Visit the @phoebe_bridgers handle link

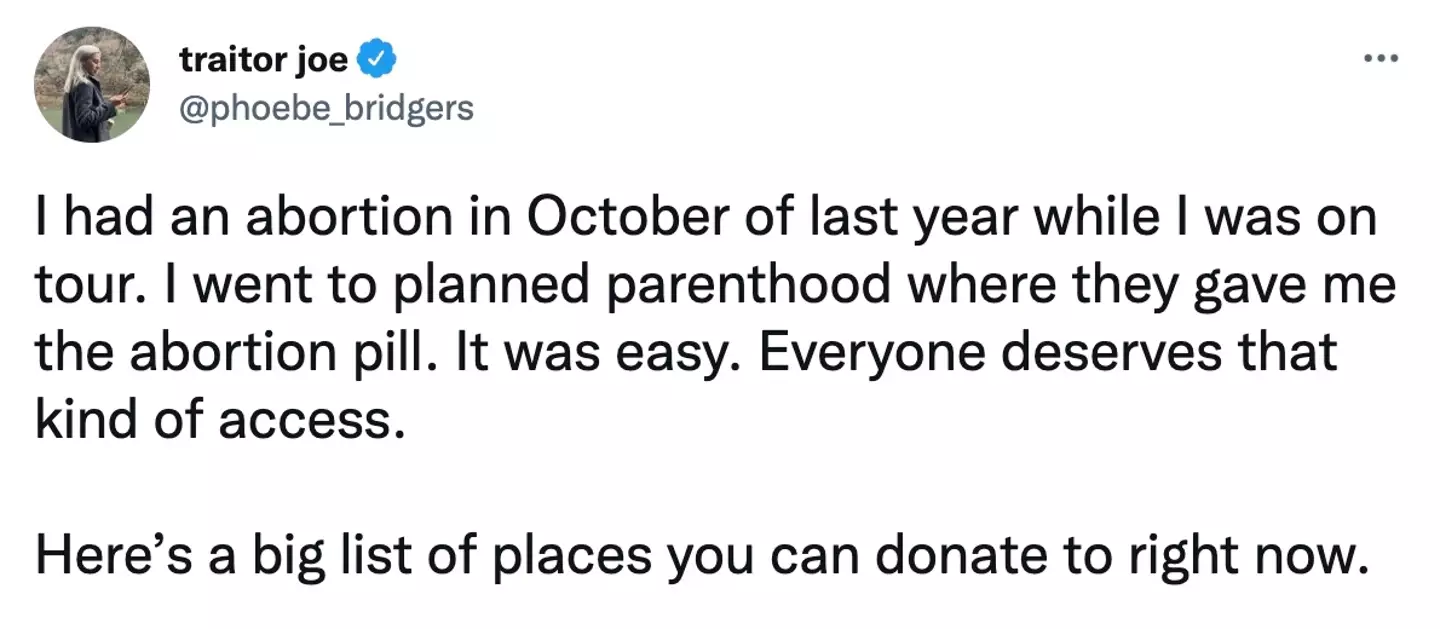326,107
